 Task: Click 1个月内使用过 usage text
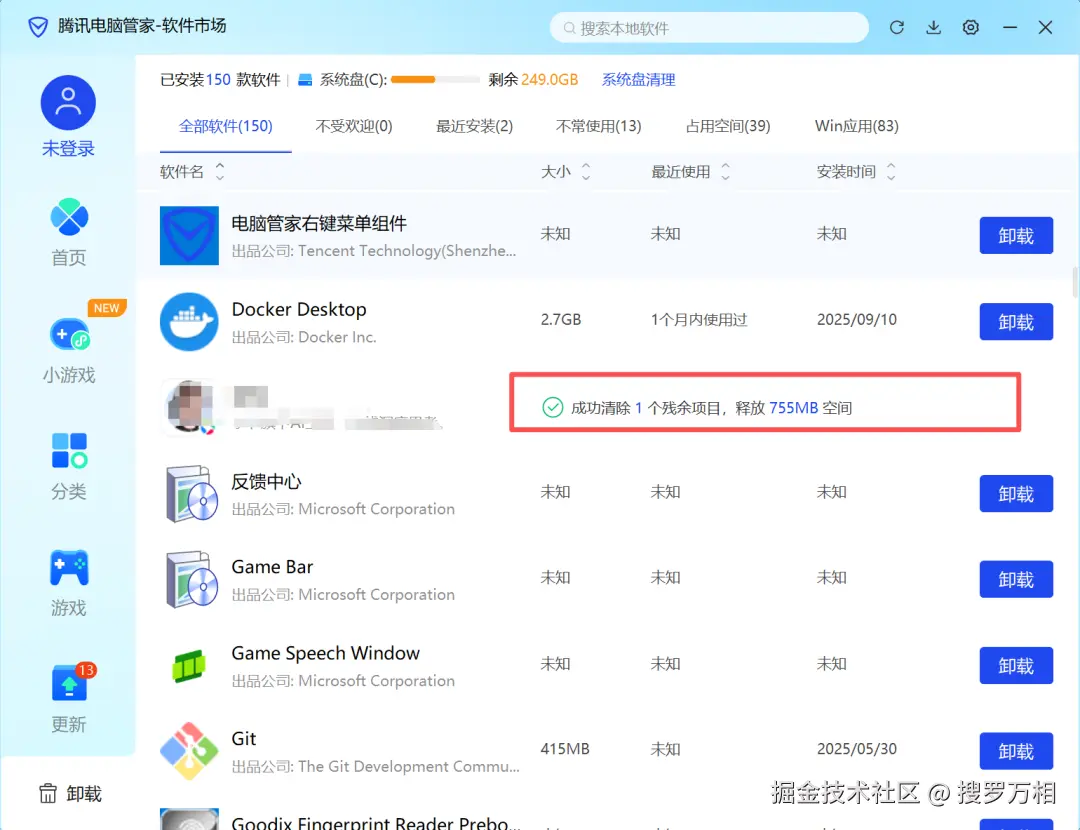(698, 320)
